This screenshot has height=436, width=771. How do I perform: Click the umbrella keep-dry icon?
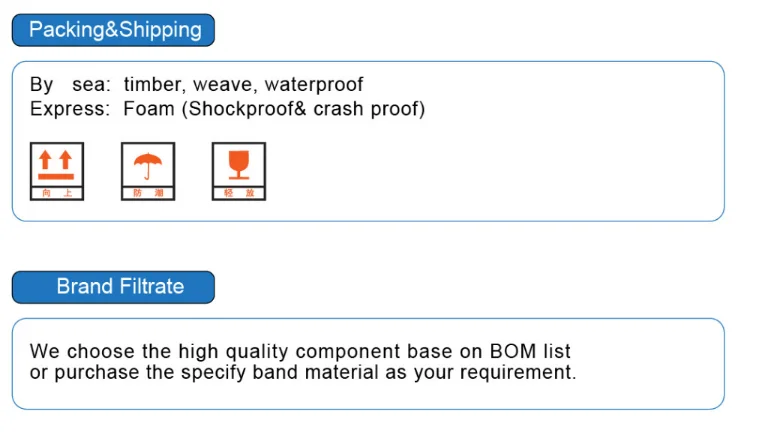coord(148,164)
